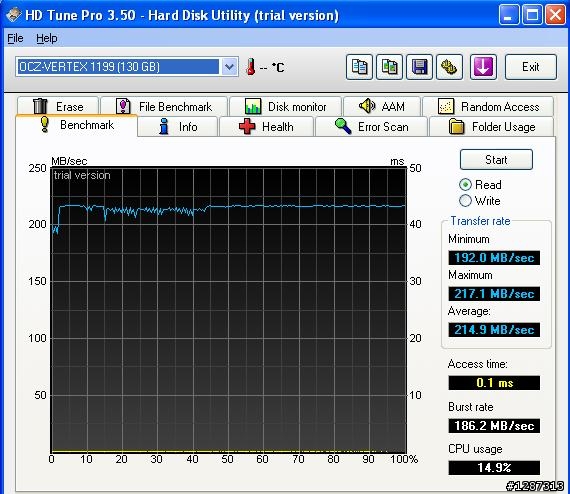Click the access time value 0.1 ms
This screenshot has width=570, height=494.
pos(494,383)
